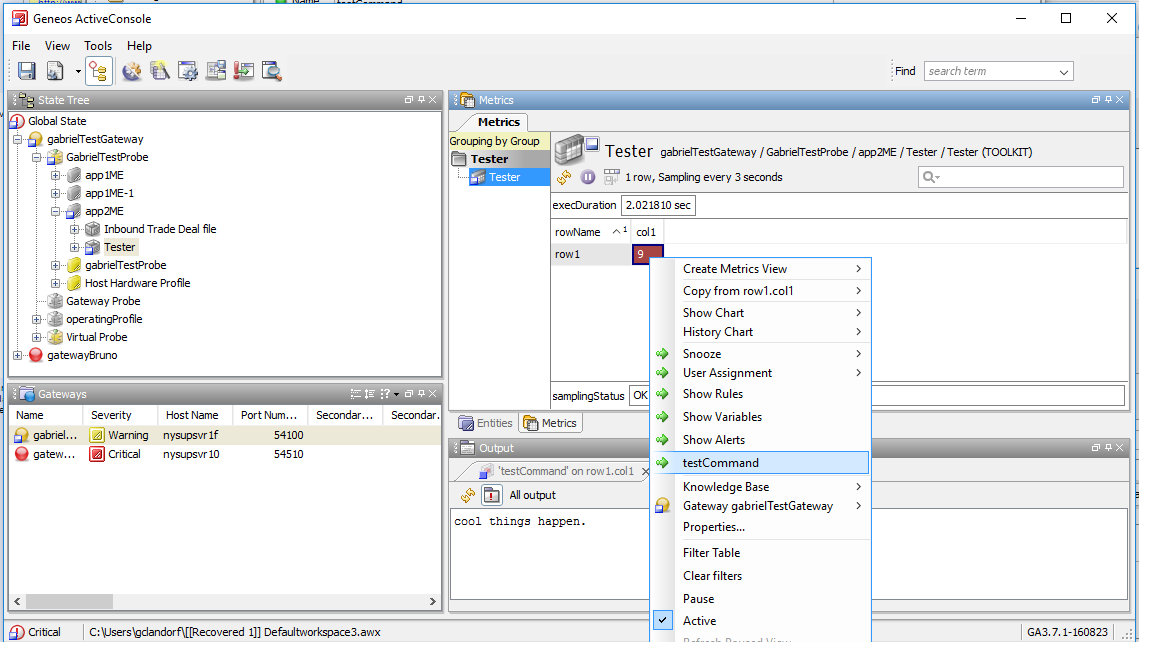Open the Find search term dropdown

tap(1063, 72)
